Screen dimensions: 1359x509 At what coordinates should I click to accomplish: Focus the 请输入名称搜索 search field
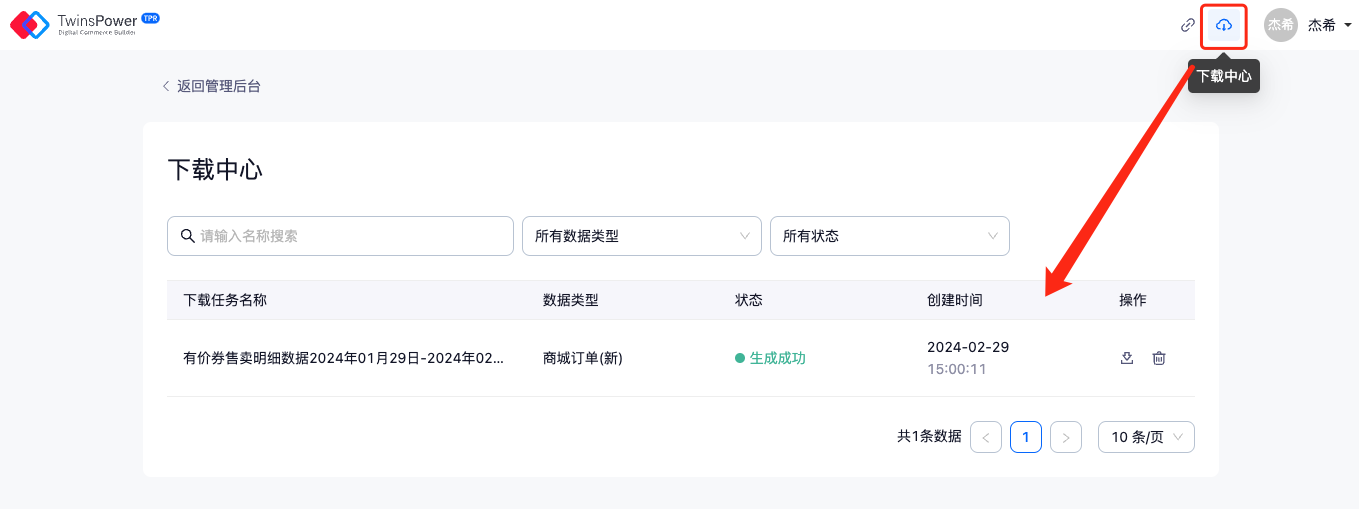[x=350, y=236]
